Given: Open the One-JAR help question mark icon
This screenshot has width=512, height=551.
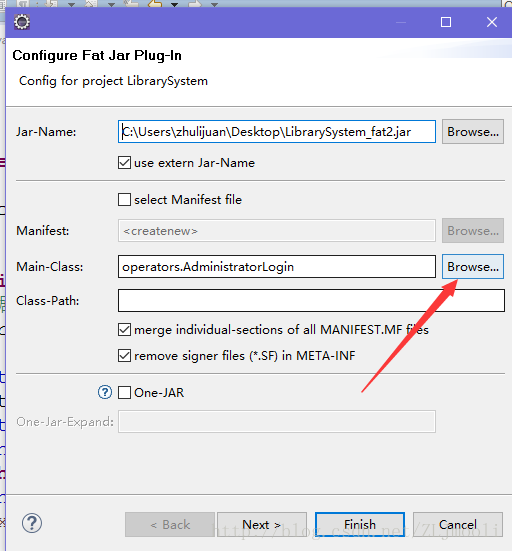Looking at the screenshot, I should [105, 392].
